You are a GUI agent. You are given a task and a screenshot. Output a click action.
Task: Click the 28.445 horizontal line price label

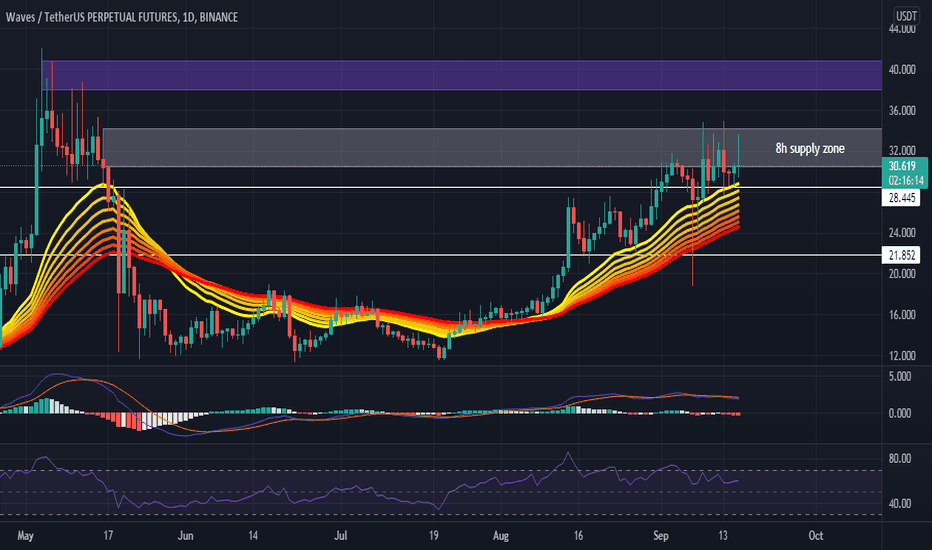tap(901, 198)
